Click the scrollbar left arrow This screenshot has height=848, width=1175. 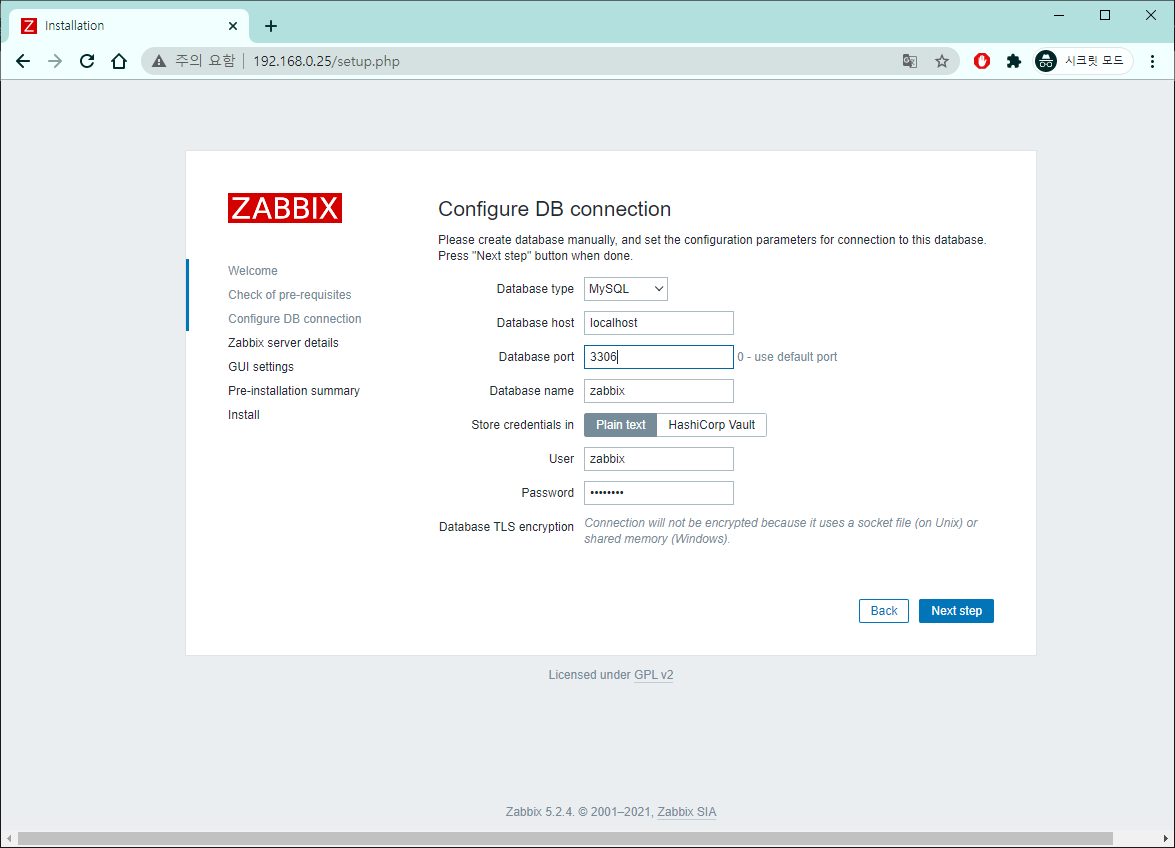click(8, 838)
